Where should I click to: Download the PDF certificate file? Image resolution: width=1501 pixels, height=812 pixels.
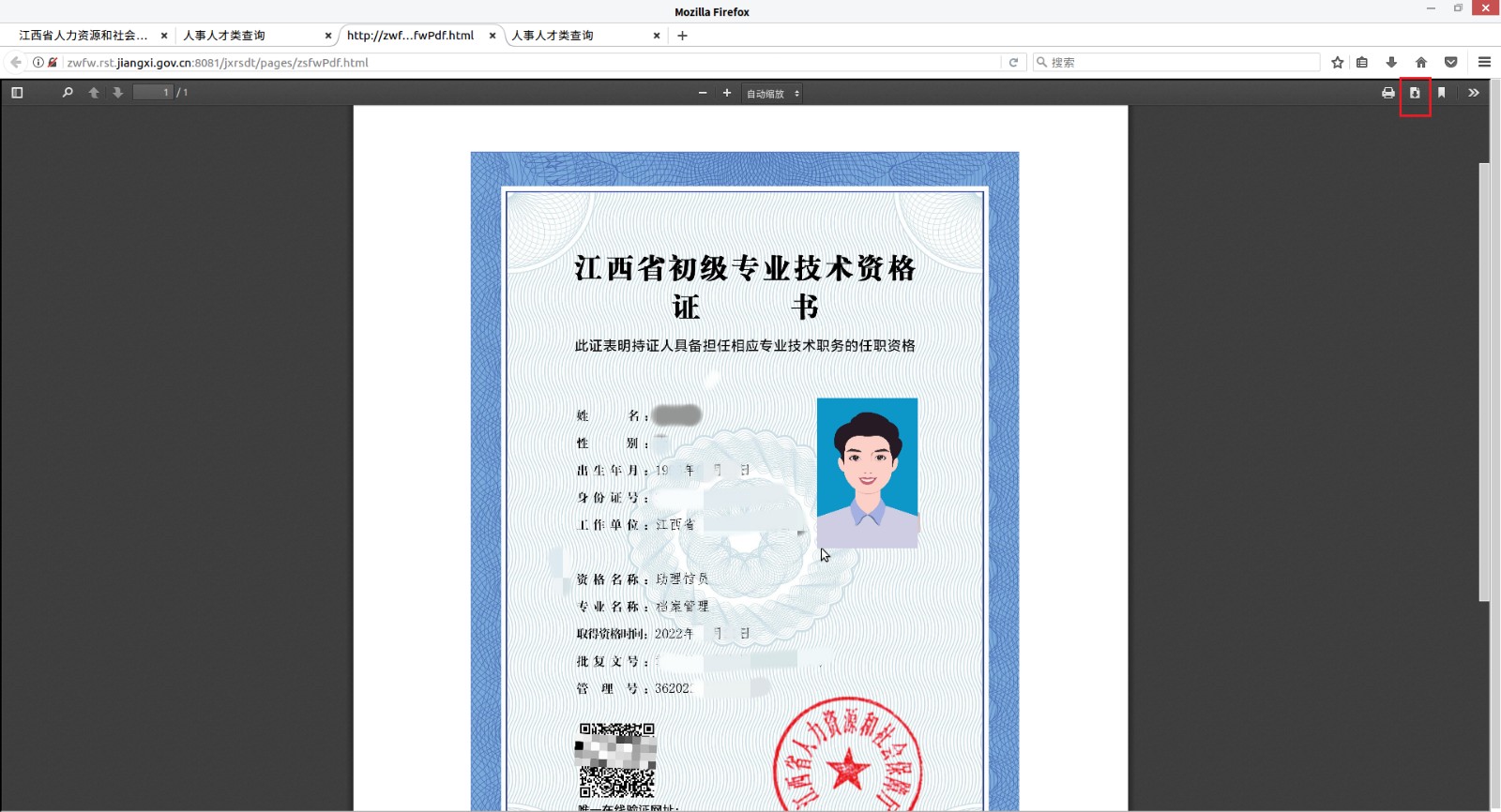click(x=1415, y=93)
